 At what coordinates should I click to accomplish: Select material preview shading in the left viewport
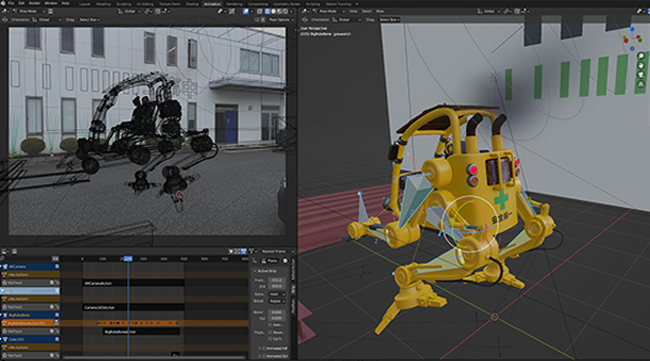[x=279, y=11]
